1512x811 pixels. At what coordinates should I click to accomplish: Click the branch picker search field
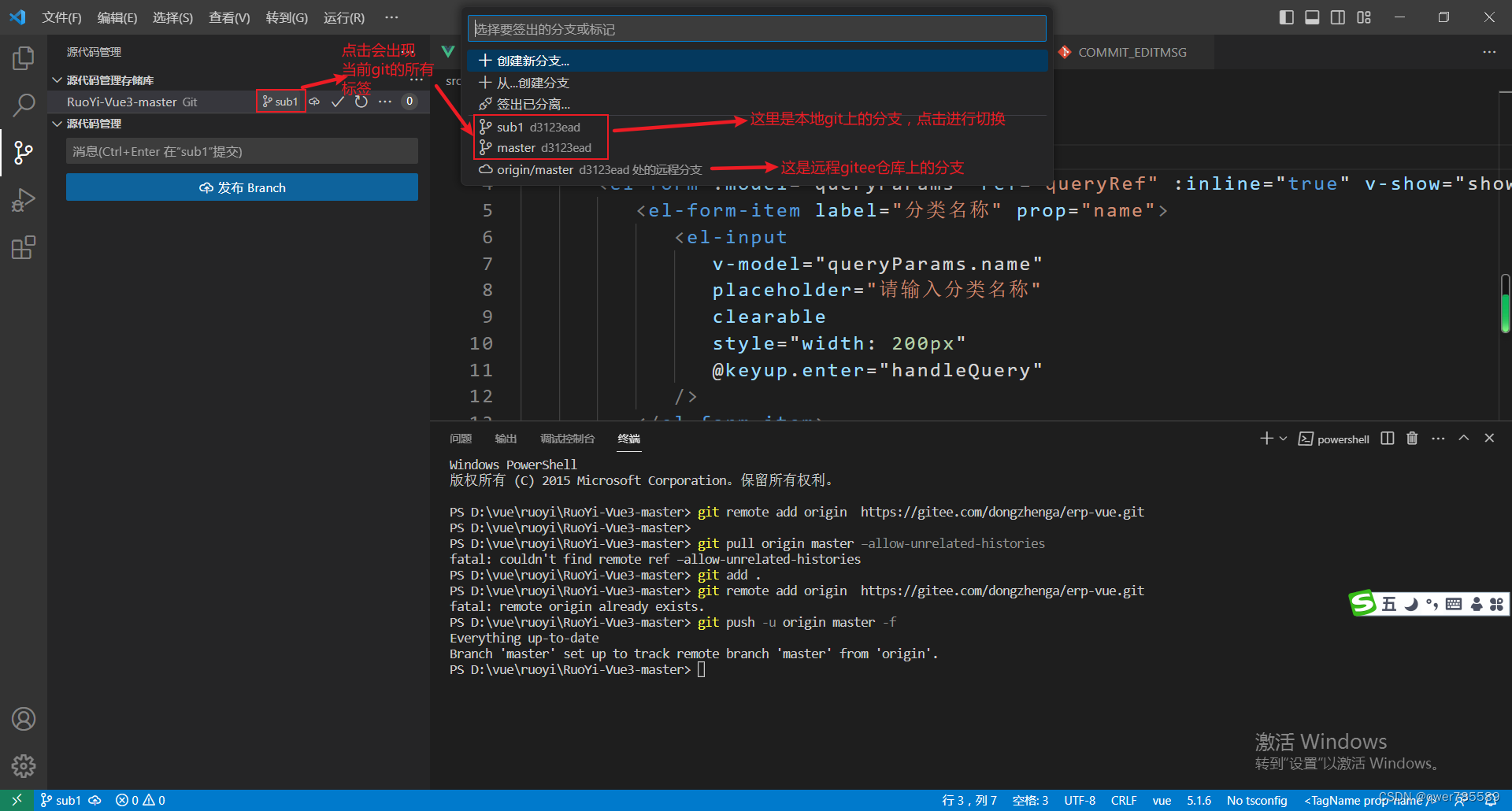click(757, 29)
